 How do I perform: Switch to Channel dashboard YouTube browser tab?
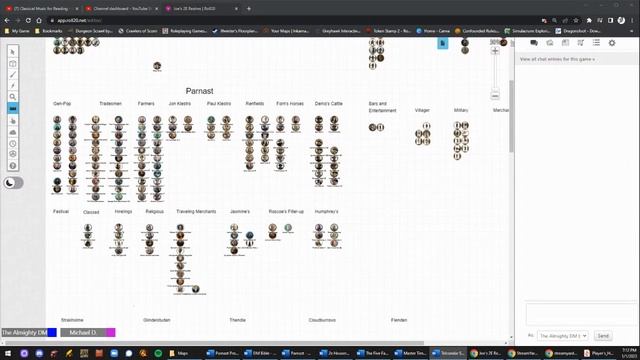(x=122, y=8)
